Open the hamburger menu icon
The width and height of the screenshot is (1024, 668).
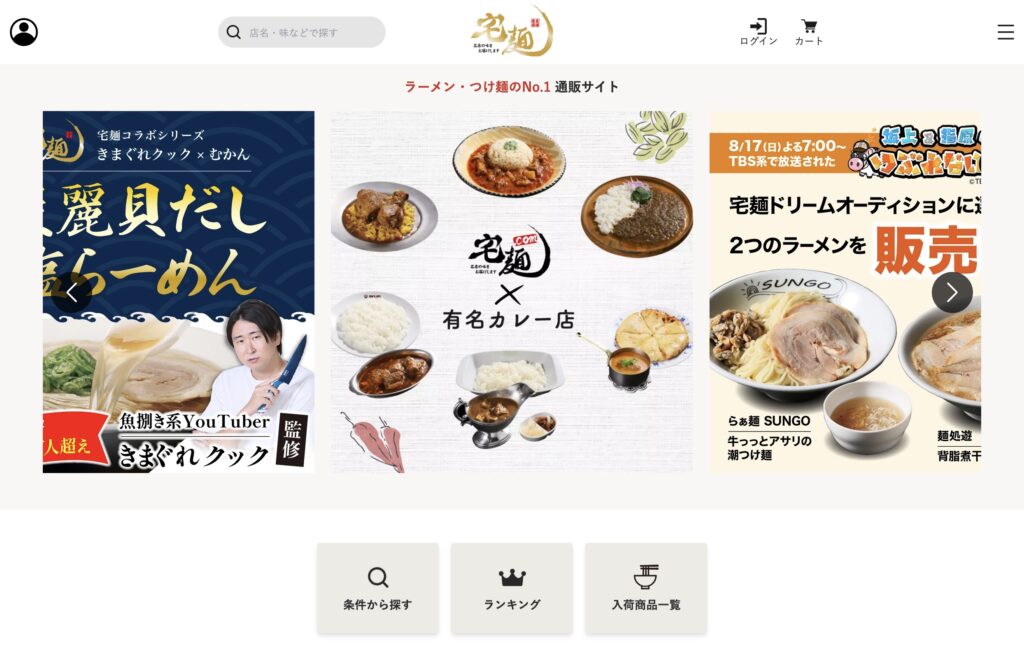(x=1006, y=32)
